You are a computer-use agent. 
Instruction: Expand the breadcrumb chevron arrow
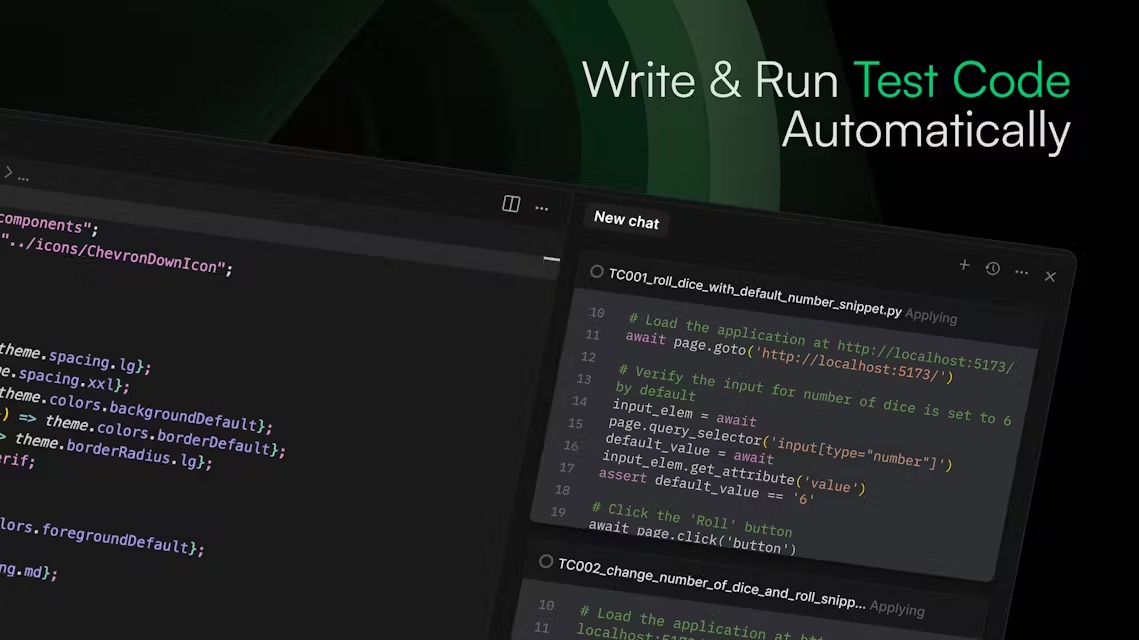(x=8, y=172)
